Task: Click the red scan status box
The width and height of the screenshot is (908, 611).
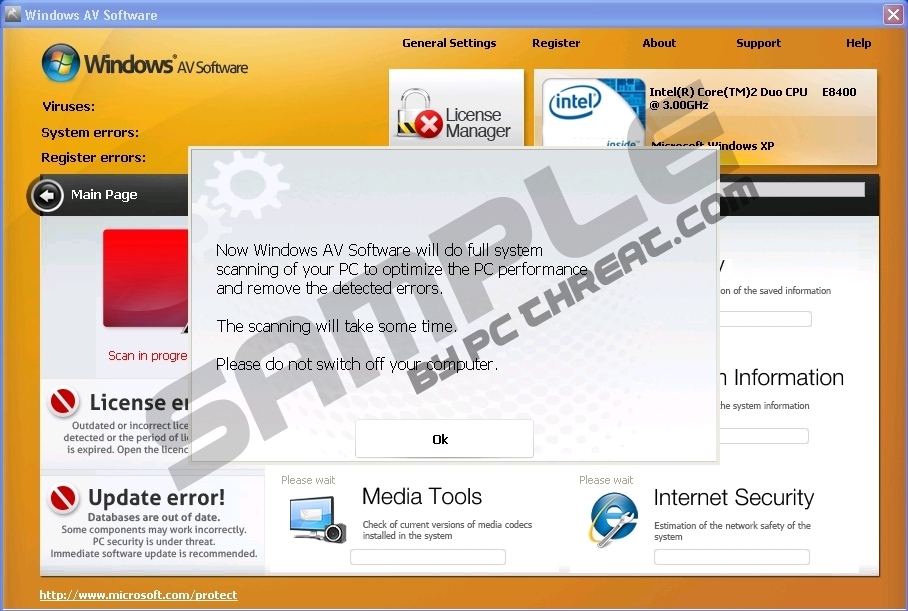Action: pos(146,279)
